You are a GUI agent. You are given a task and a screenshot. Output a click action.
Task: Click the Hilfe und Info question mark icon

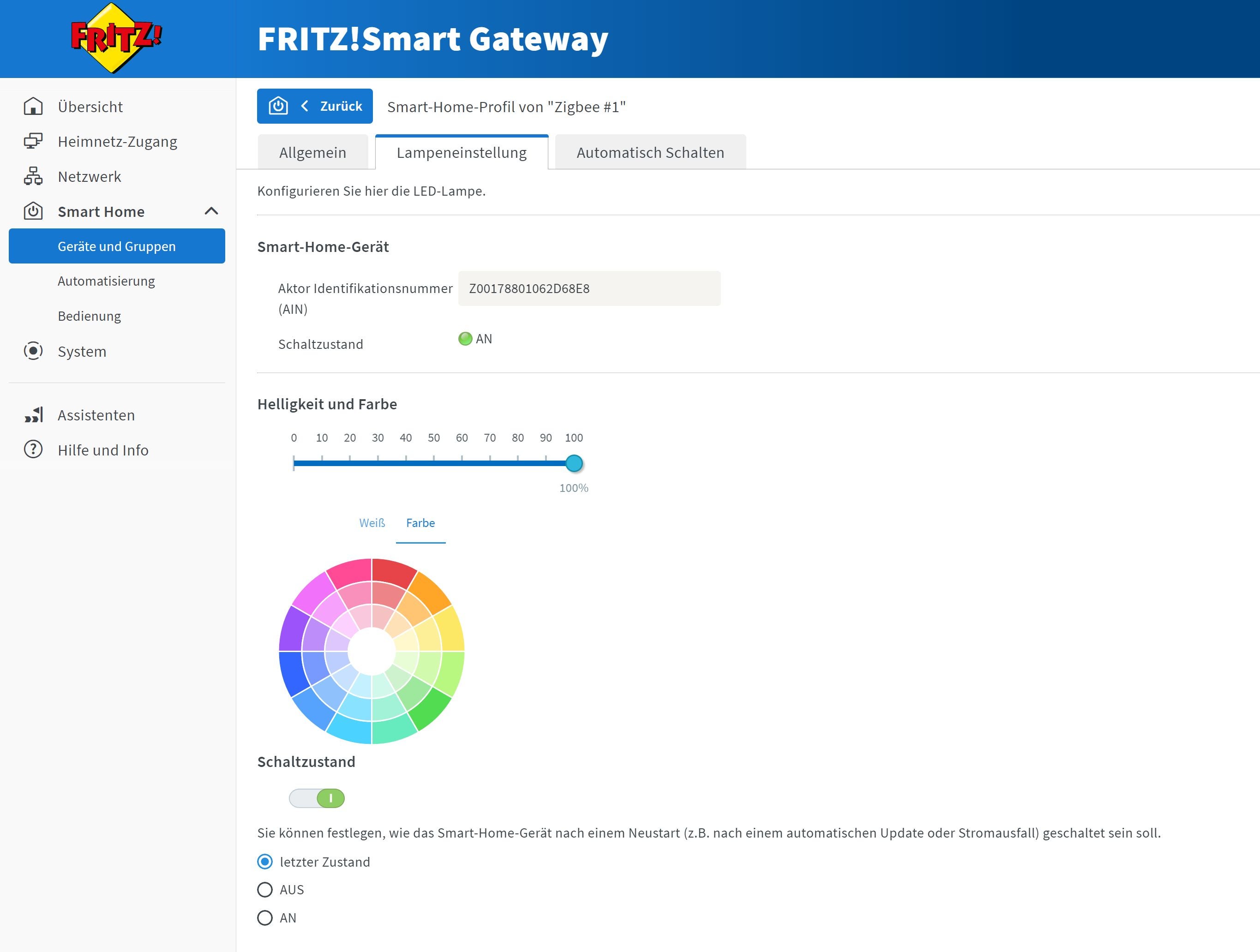point(33,450)
